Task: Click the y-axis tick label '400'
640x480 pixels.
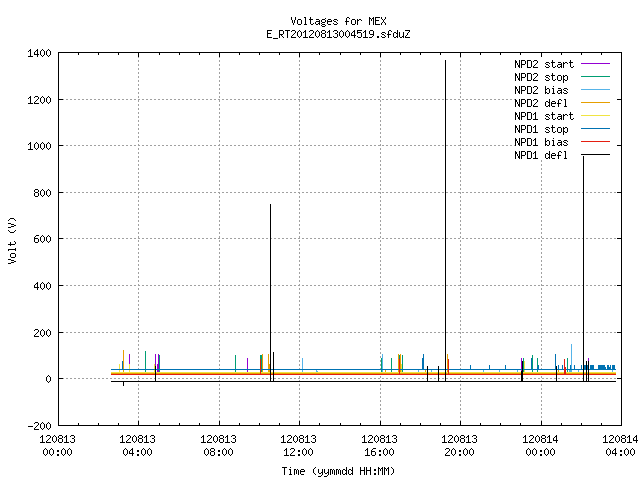Action: [x=42, y=286]
